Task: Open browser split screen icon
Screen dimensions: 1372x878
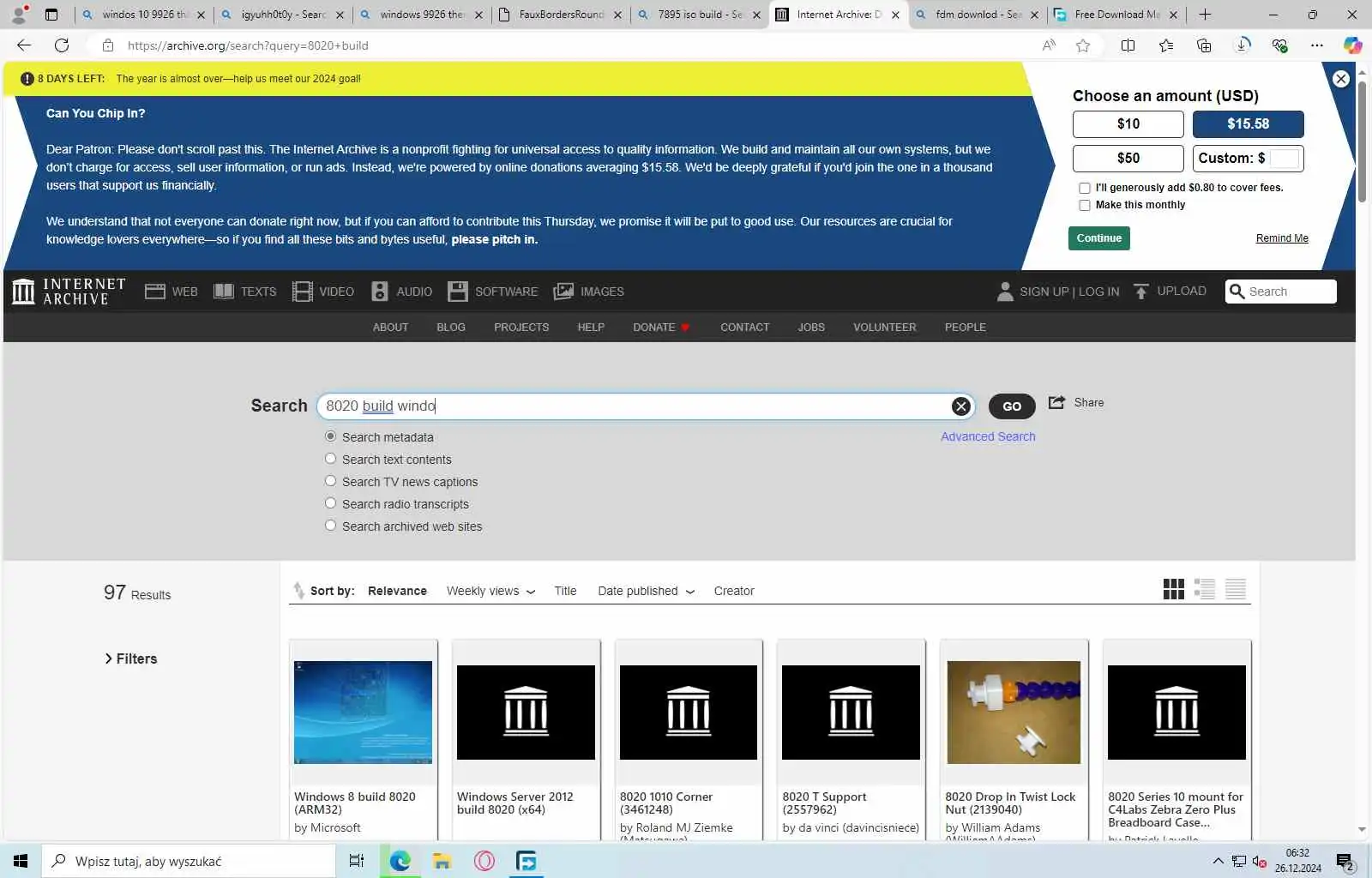Action: (x=1128, y=45)
